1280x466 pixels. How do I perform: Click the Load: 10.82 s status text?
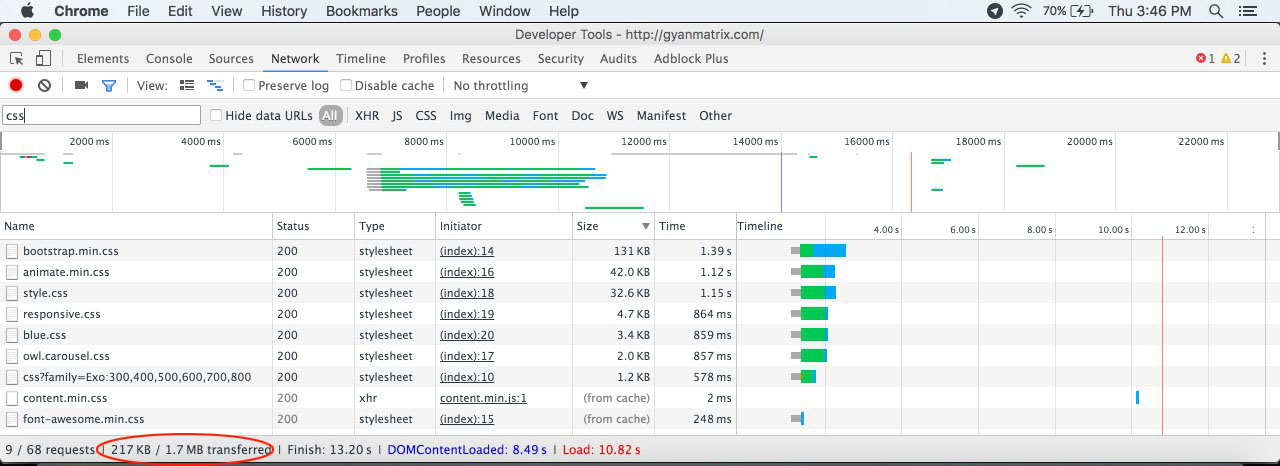[602, 450]
